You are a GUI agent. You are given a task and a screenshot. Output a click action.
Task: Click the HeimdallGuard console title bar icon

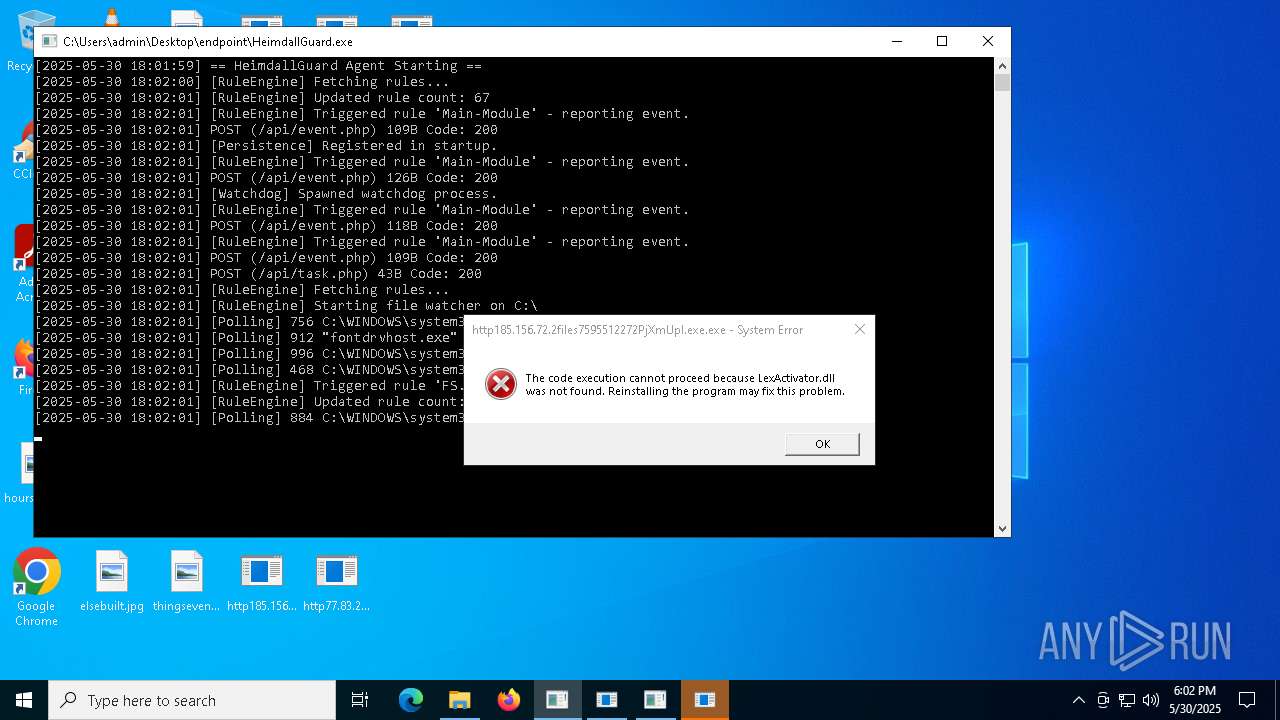click(49, 42)
